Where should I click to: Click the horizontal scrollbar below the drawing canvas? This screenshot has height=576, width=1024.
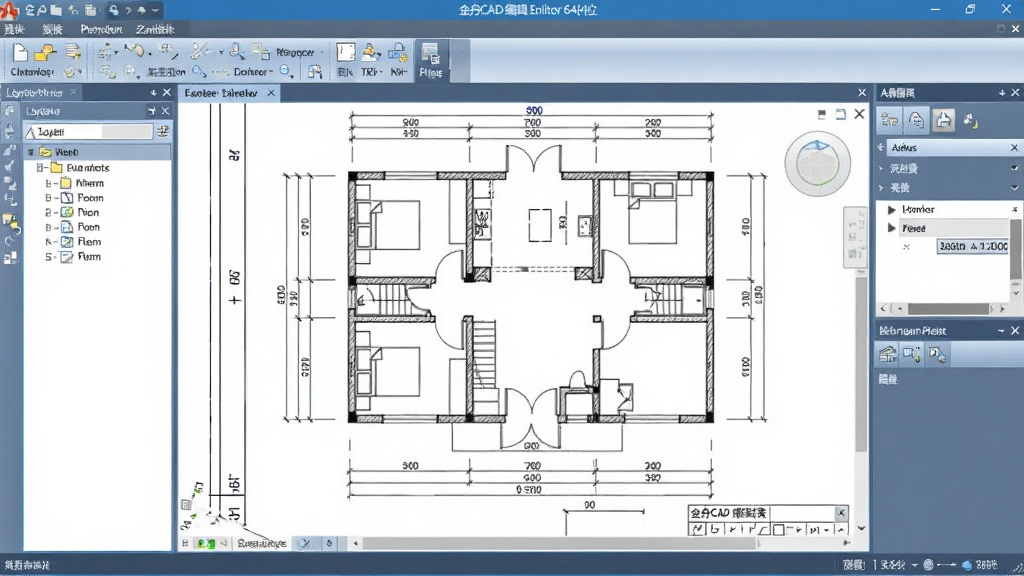coord(559,543)
